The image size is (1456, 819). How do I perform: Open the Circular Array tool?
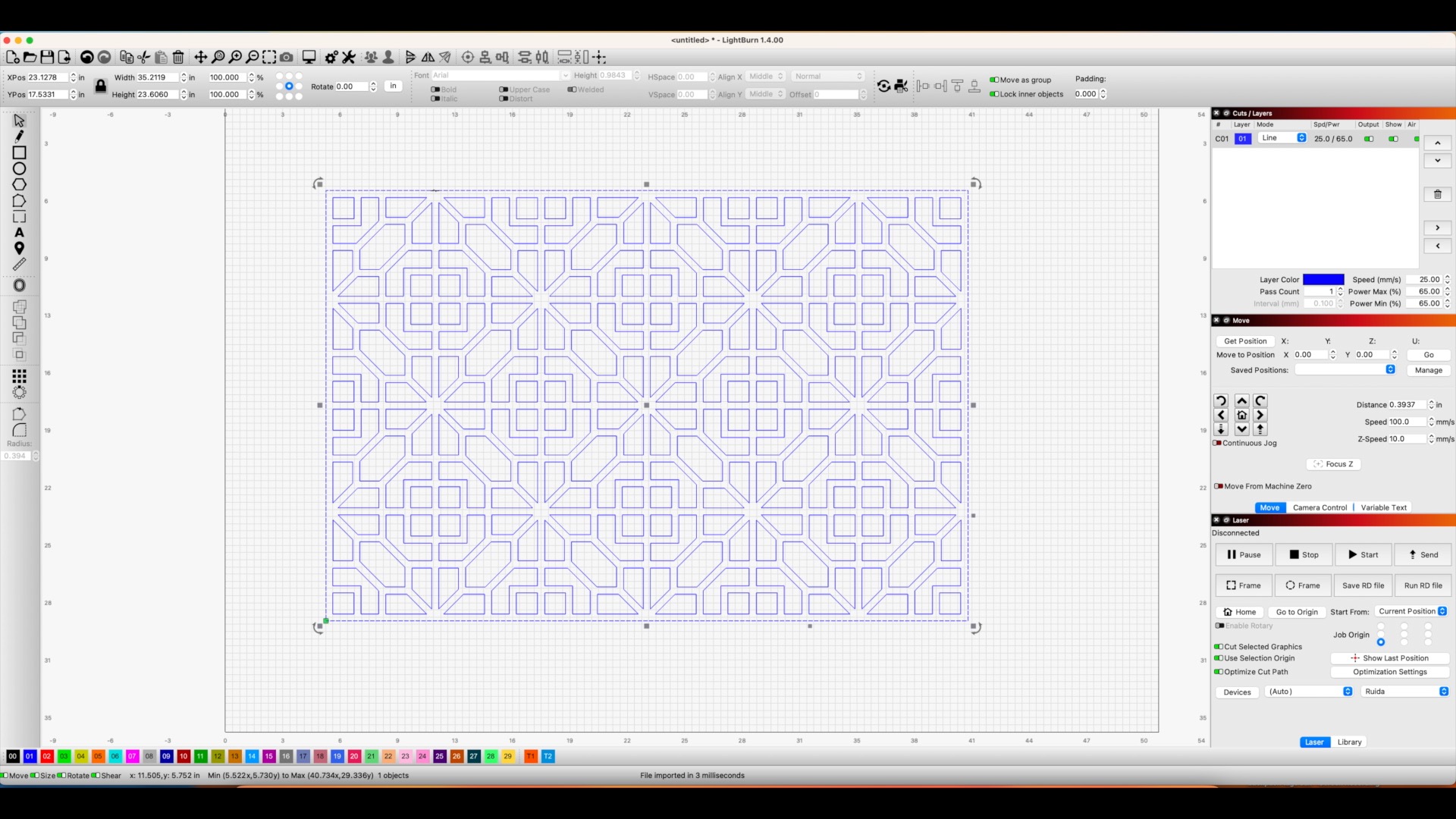(x=19, y=392)
